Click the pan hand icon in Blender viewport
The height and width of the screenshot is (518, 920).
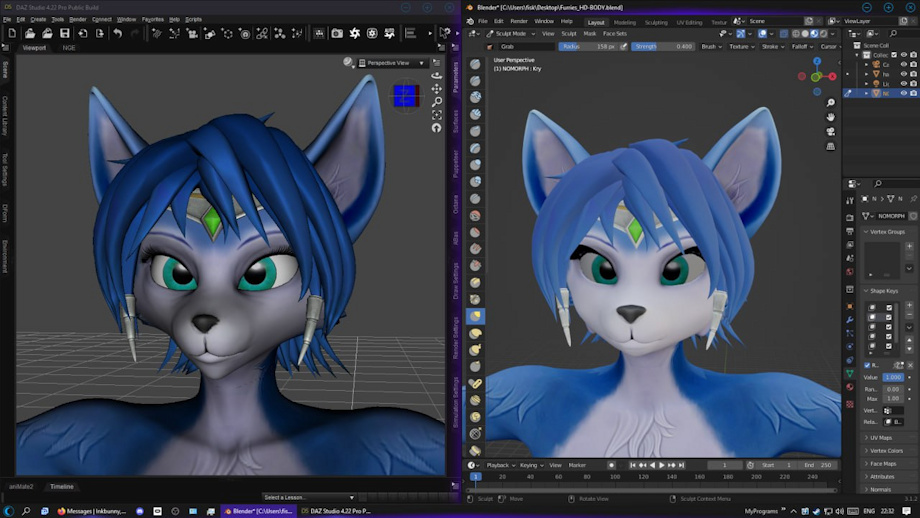coord(831,117)
